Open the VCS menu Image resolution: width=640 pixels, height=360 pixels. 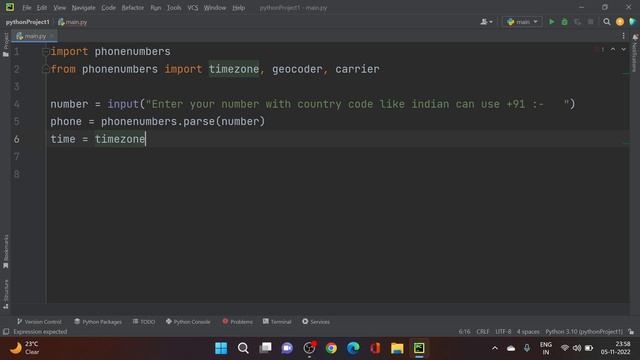click(x=193, y=8)
